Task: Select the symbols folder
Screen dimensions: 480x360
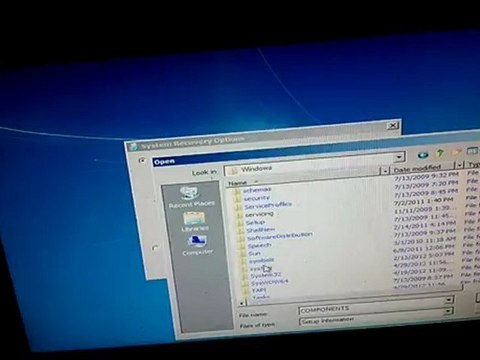Action: tap(258, 261)
